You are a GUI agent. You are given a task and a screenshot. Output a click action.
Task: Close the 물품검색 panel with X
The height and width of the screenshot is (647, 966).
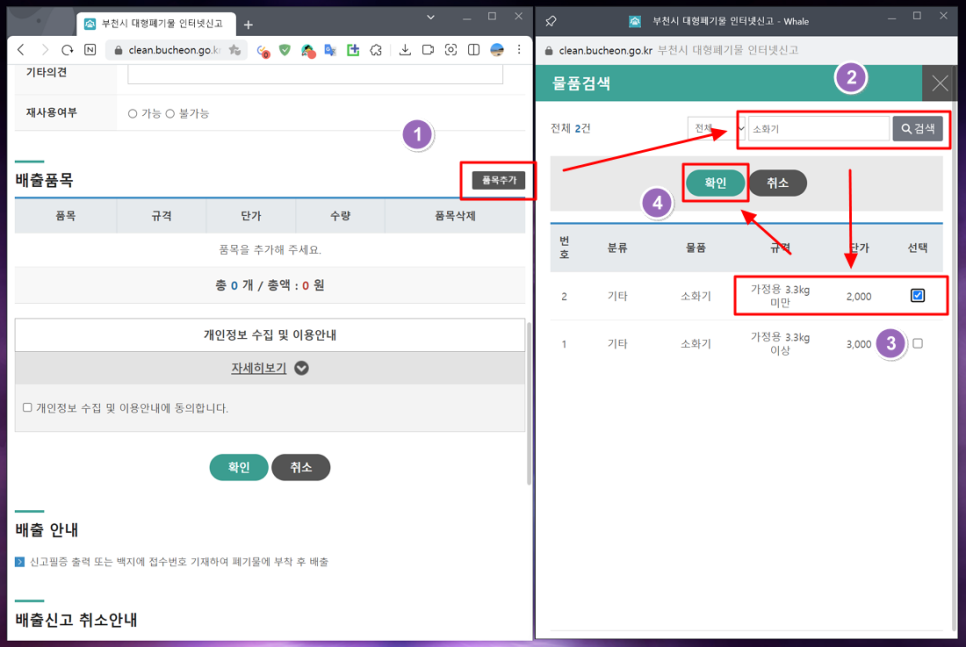point(939,83)
